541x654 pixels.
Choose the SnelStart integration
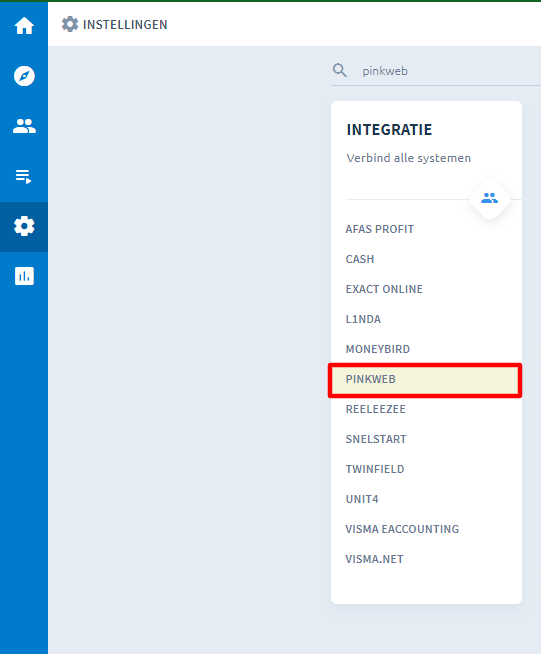tap(376, 439)
